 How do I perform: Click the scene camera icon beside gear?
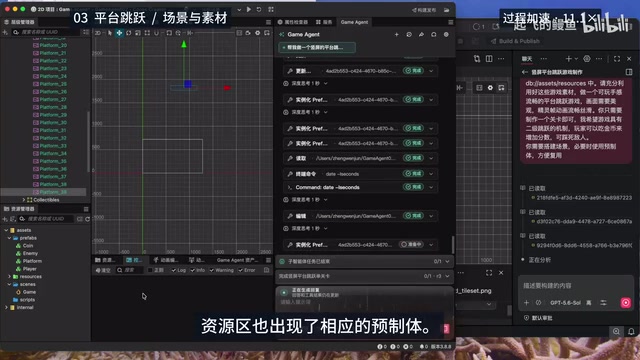point(248,33)
